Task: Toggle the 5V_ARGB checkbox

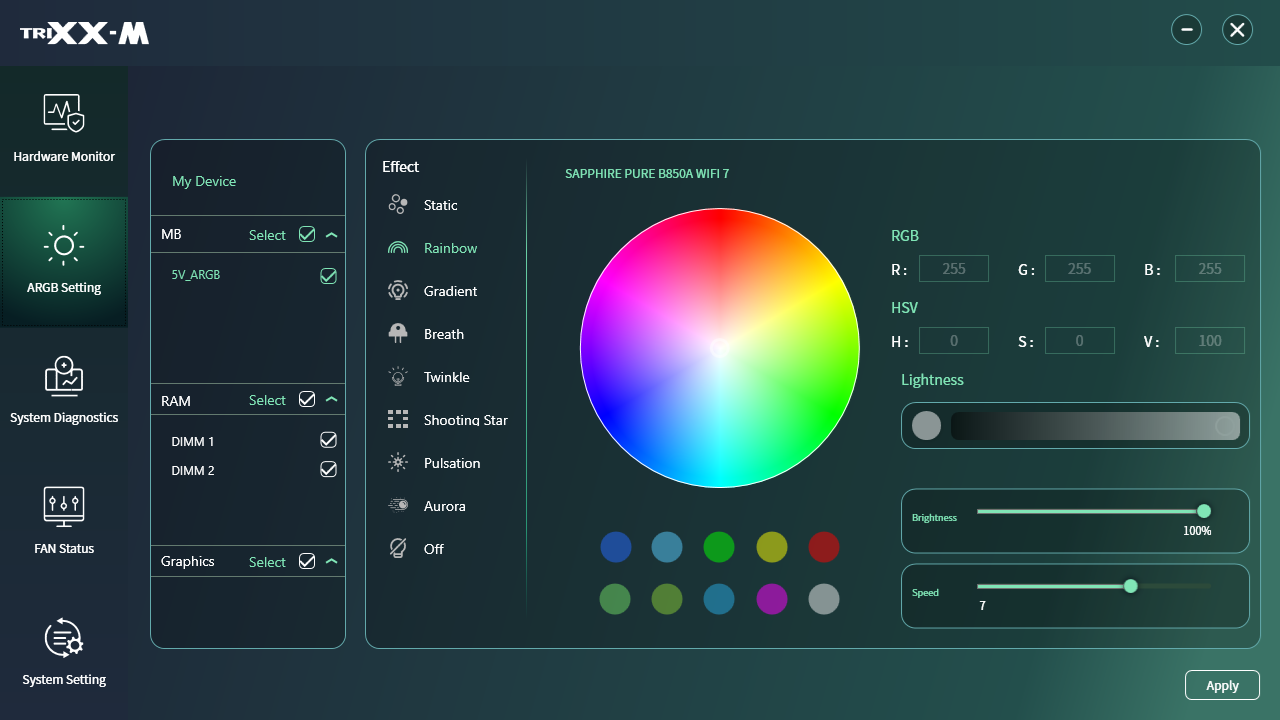Action: (328, 275)
